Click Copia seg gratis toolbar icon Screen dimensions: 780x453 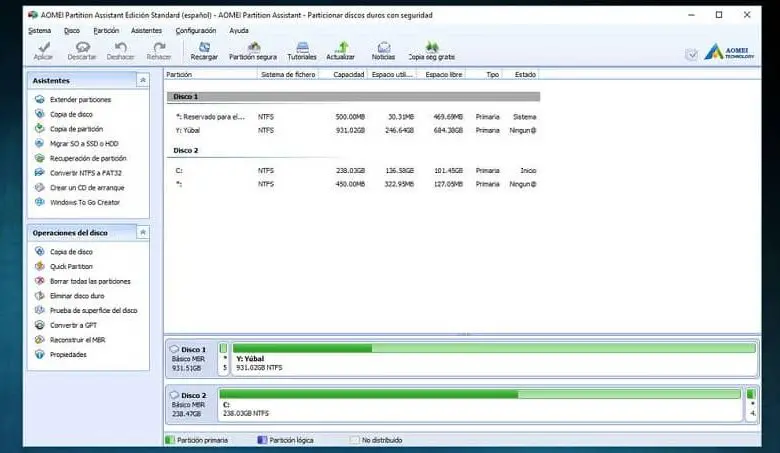click(432, 51)
